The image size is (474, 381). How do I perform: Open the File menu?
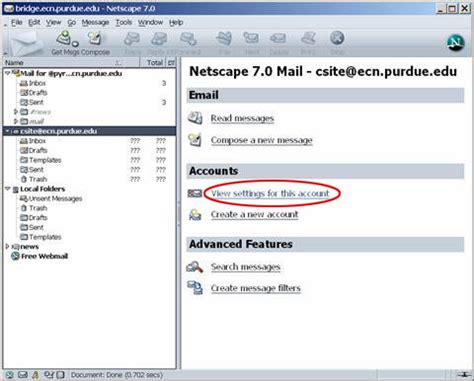pyautogui.click(x=17, y=23)
